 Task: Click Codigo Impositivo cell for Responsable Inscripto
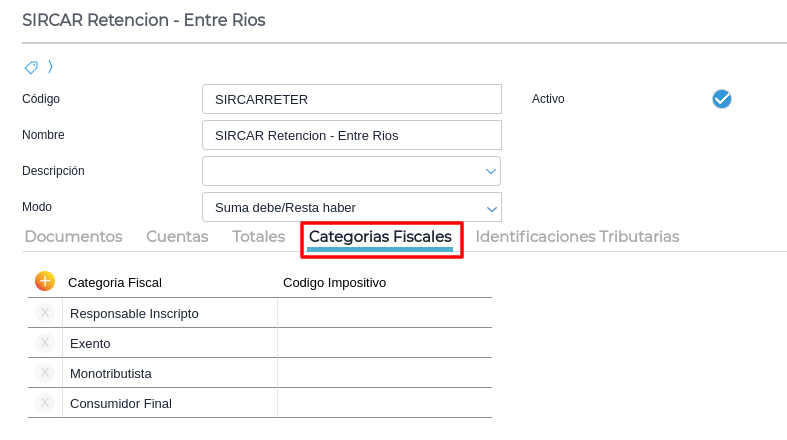[384, 313]
